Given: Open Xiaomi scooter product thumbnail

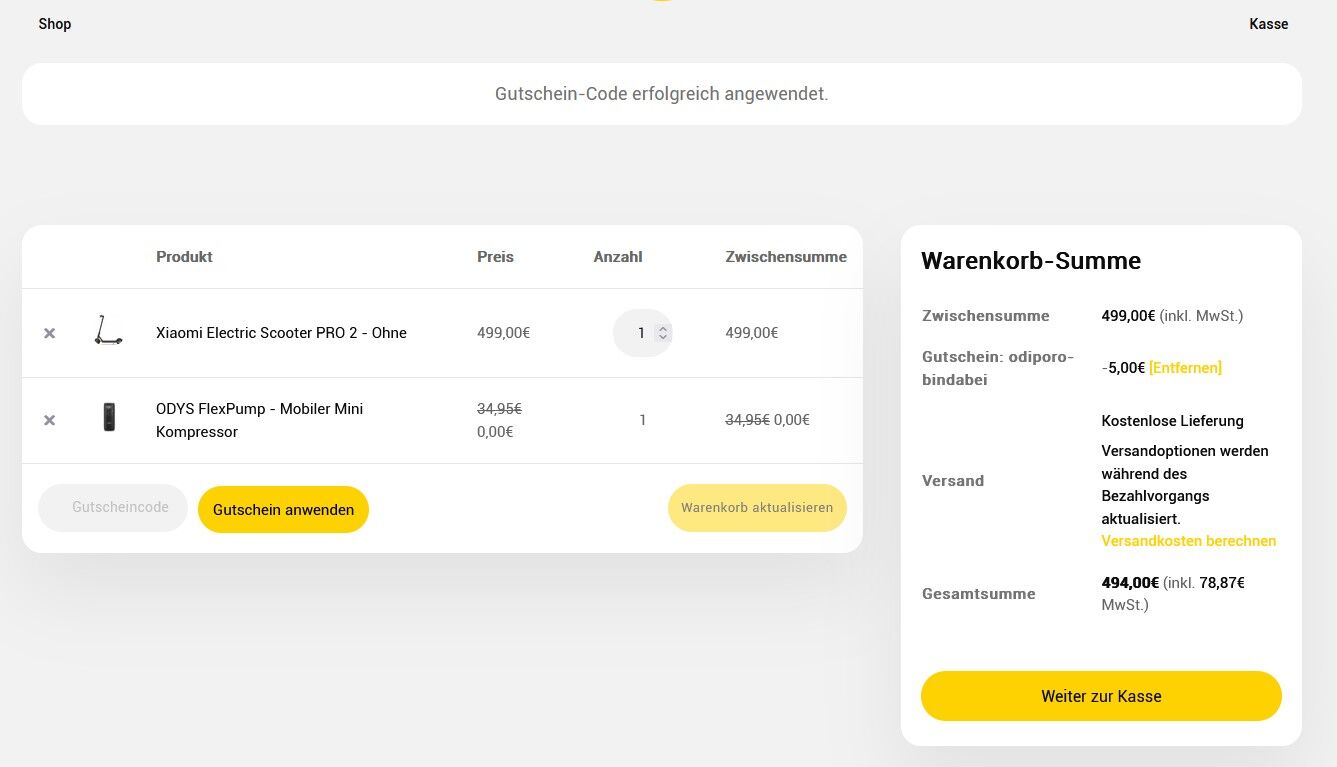Looking at the screenshot, I should [x=108, y=330].
